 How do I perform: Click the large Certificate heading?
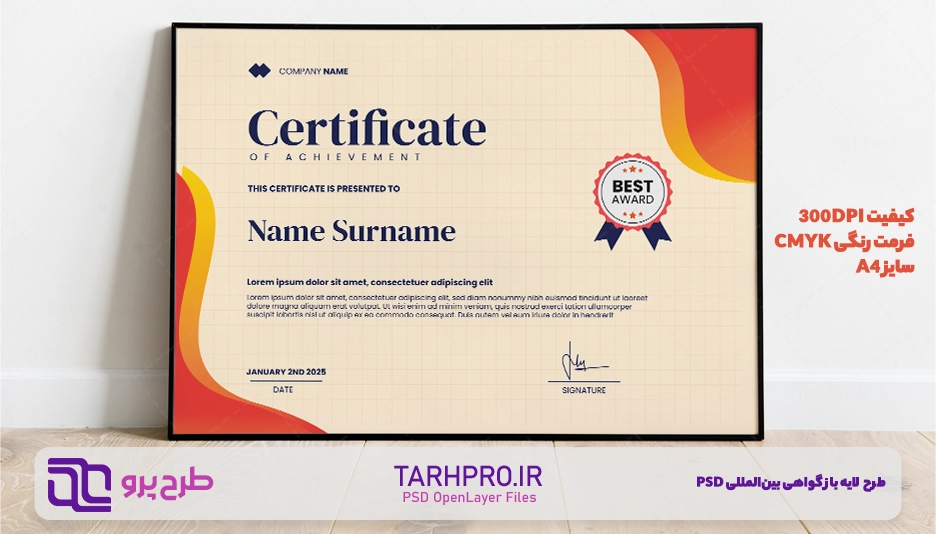[x=366, y=128]
